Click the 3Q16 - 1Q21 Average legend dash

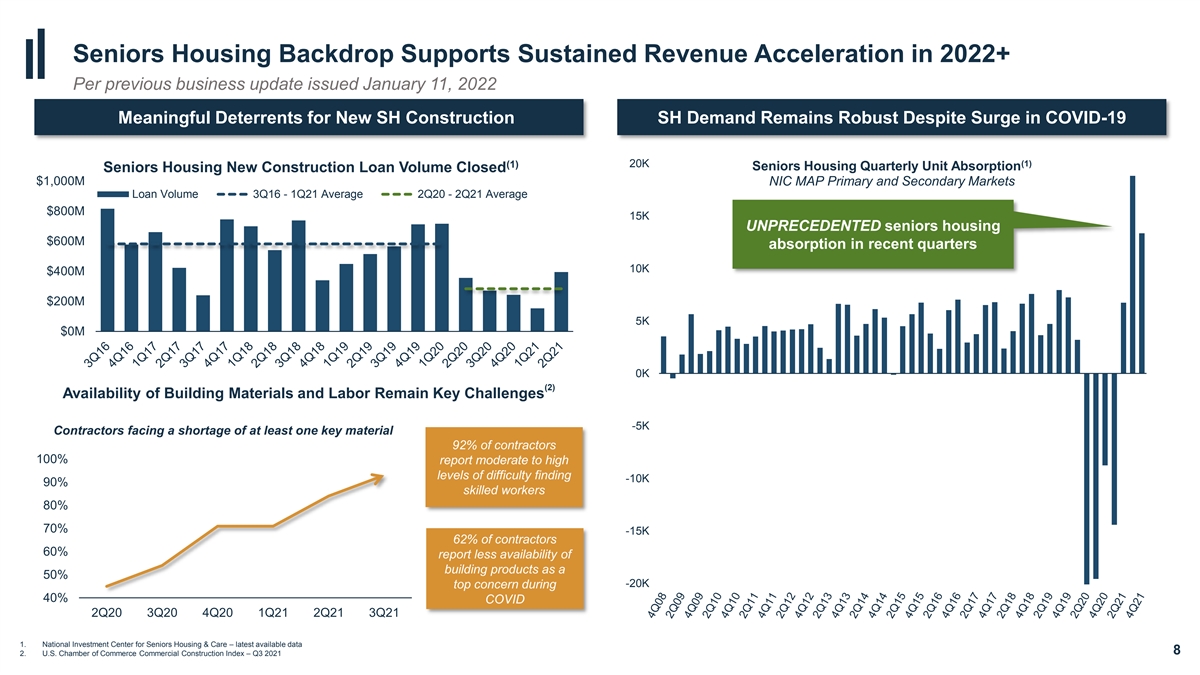233,194
